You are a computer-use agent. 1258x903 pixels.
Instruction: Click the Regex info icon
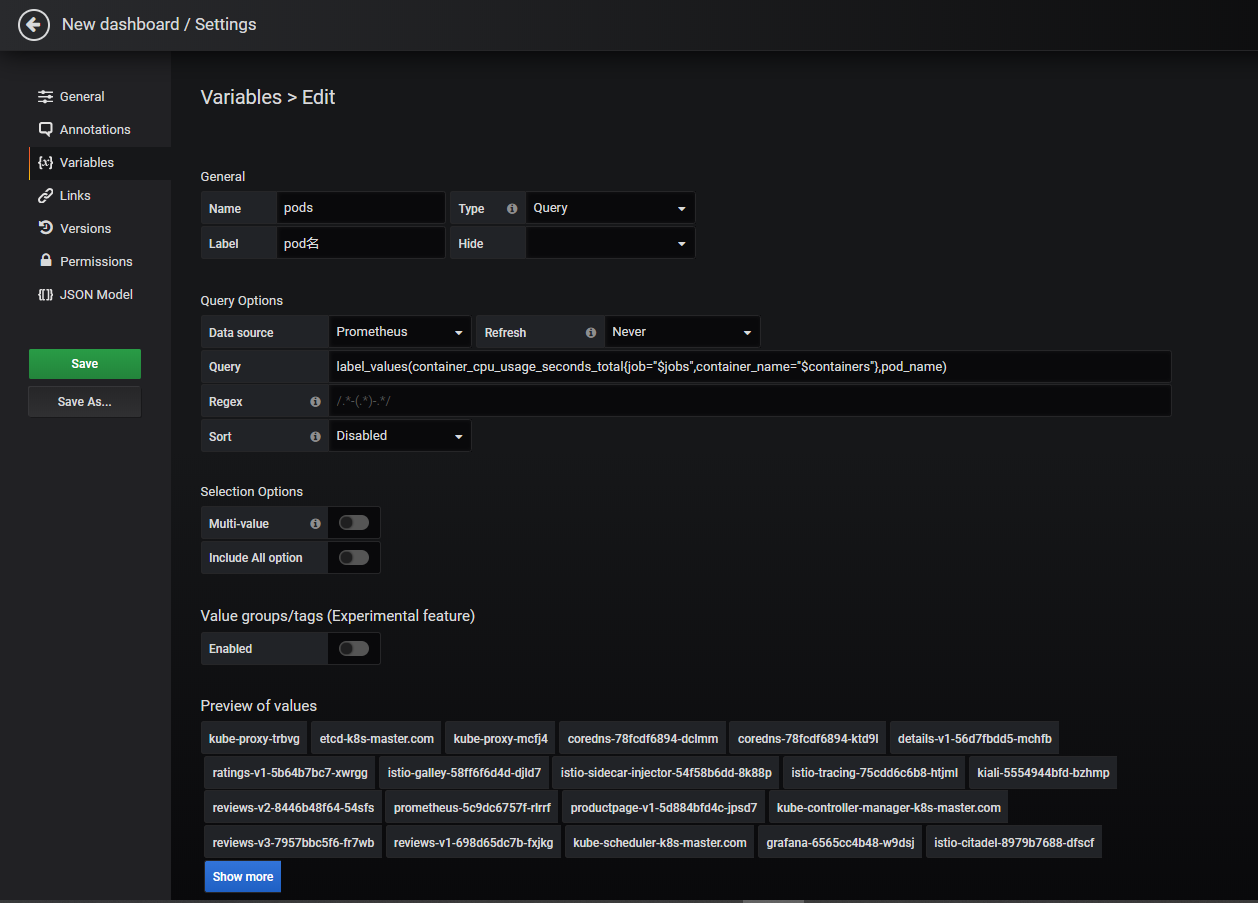[315, 402]
